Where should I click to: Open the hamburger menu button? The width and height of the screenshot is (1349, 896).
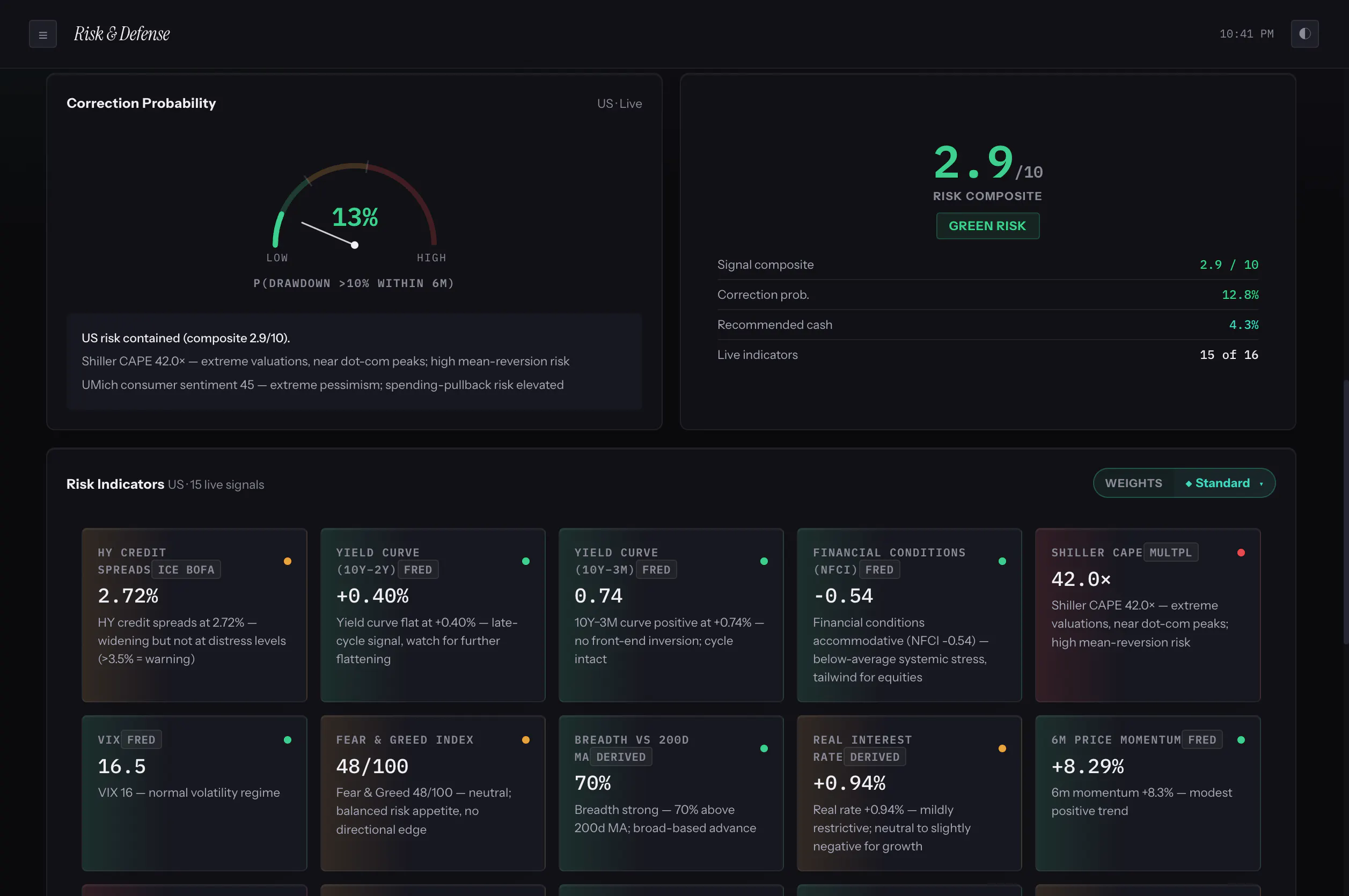point(43,34)
